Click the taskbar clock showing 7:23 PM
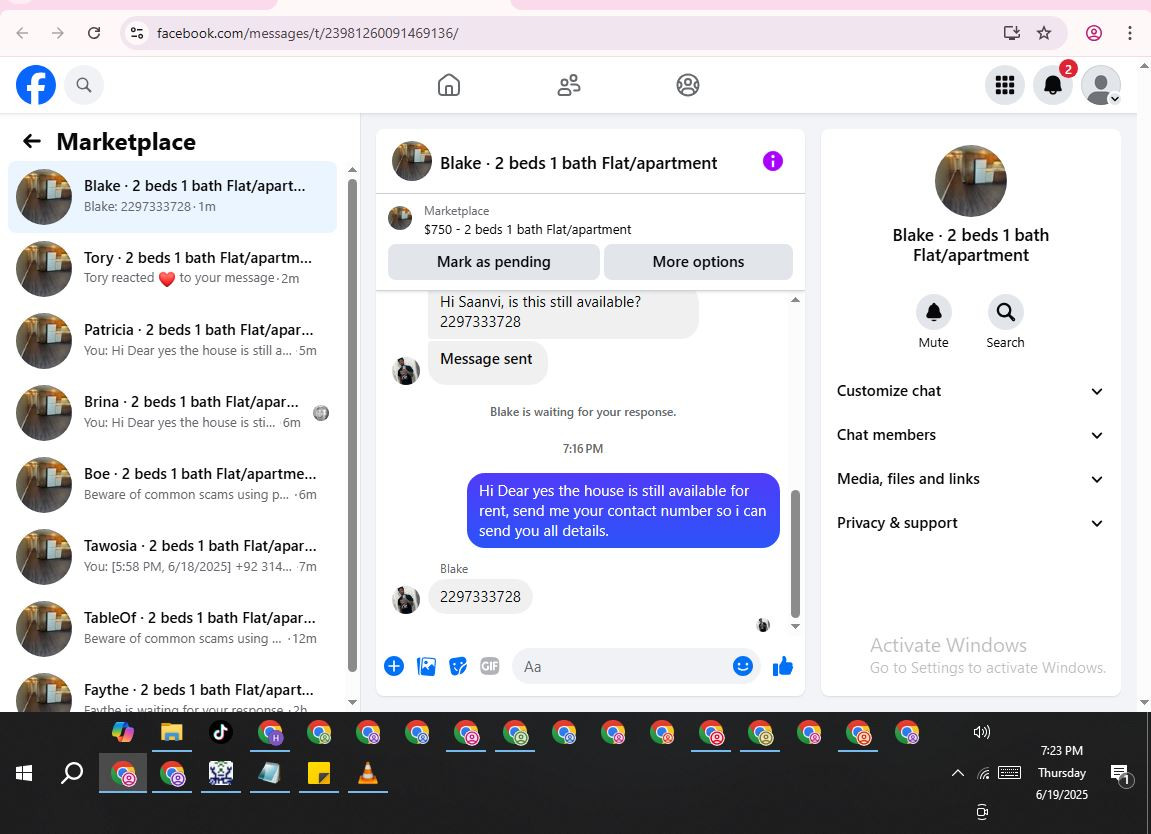Viewport: 1151px width, 834px height. click(x=1061, y=750)
